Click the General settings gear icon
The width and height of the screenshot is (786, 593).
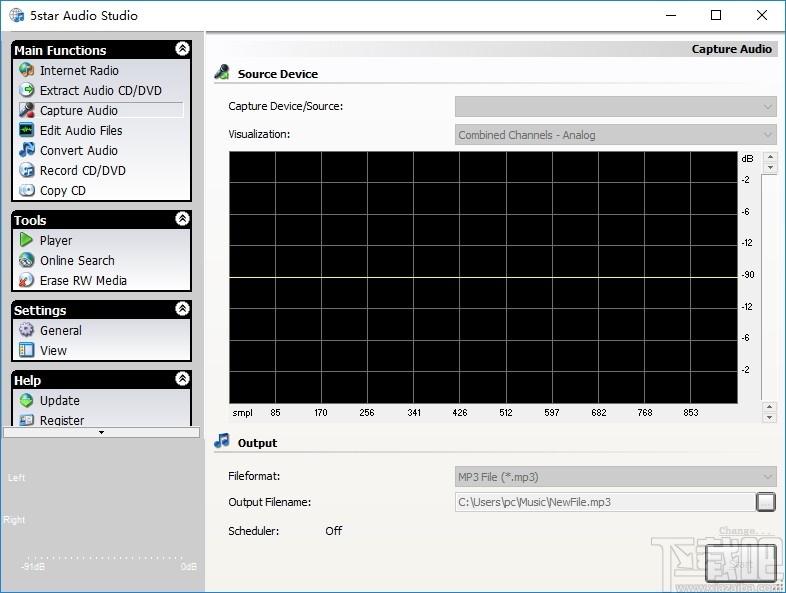27,331
